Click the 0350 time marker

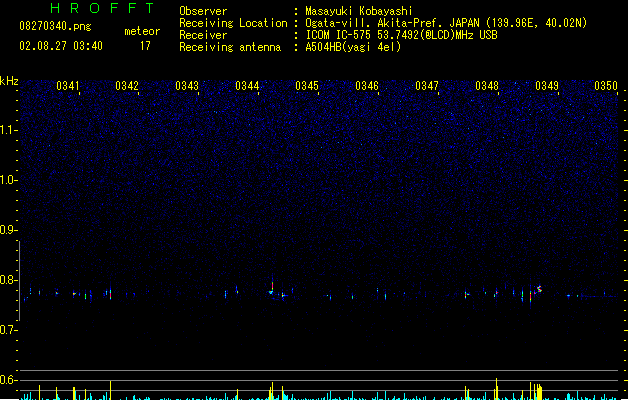click(606, 86)
